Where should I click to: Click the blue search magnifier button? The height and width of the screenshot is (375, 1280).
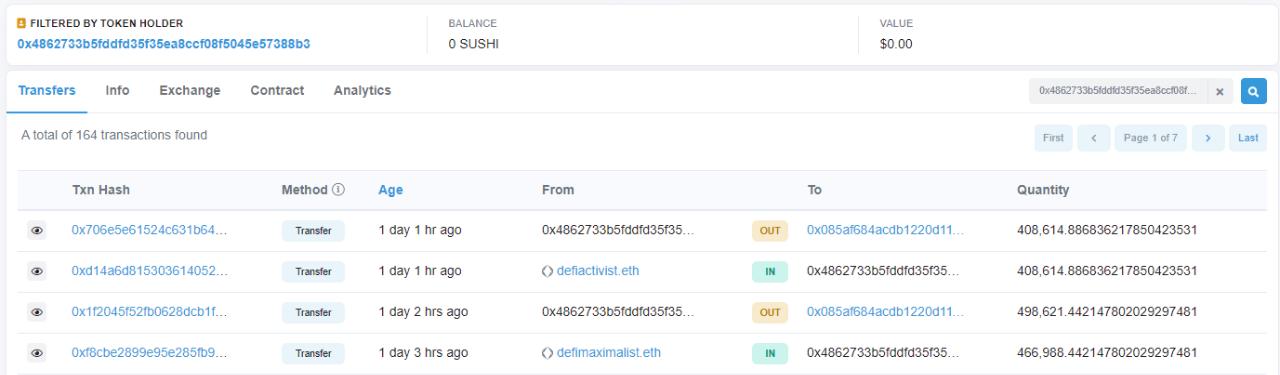click(x=1253, y=91)
